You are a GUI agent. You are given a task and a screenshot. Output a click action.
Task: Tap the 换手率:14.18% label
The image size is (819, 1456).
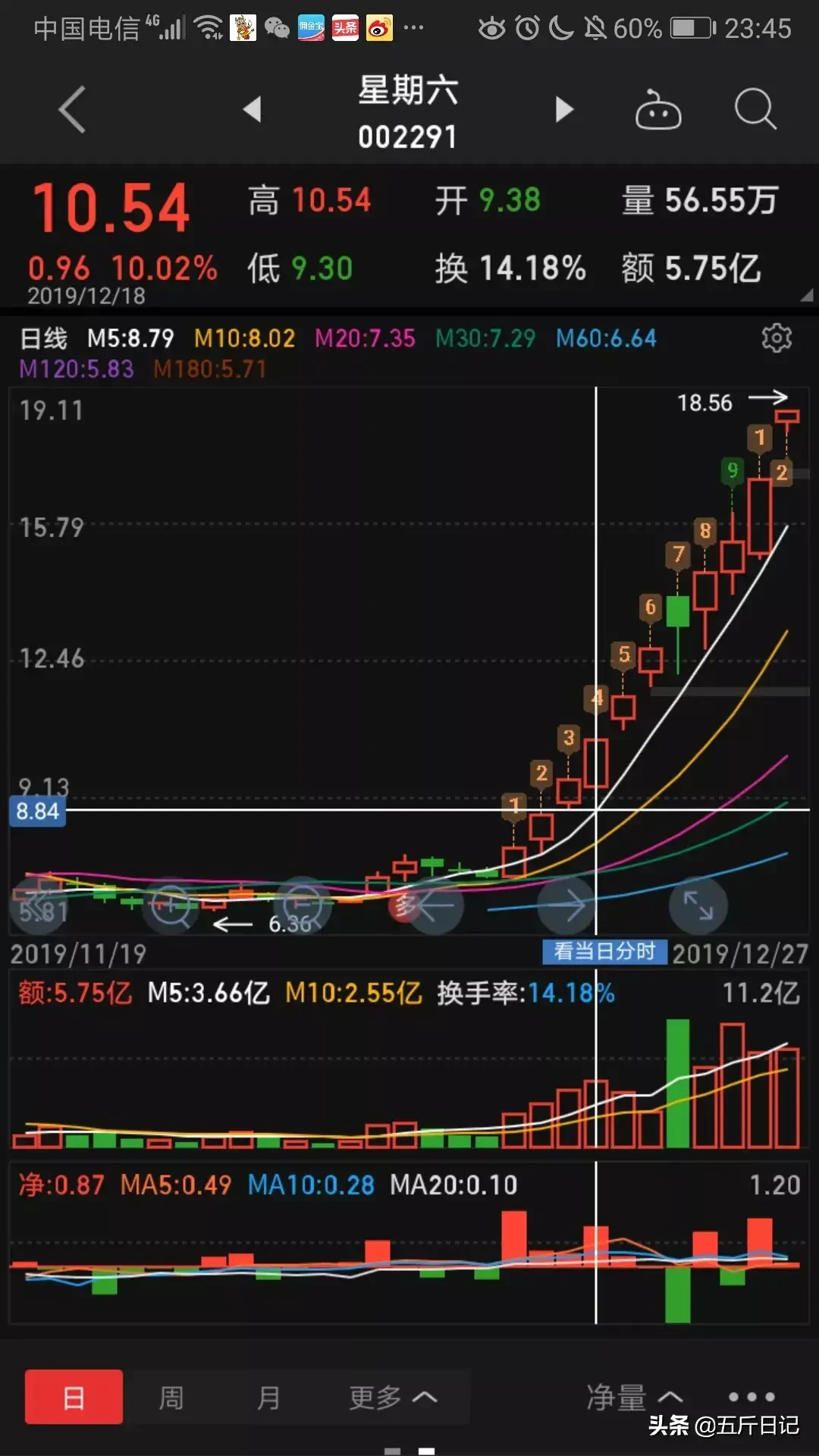click(x=526, y=993)
